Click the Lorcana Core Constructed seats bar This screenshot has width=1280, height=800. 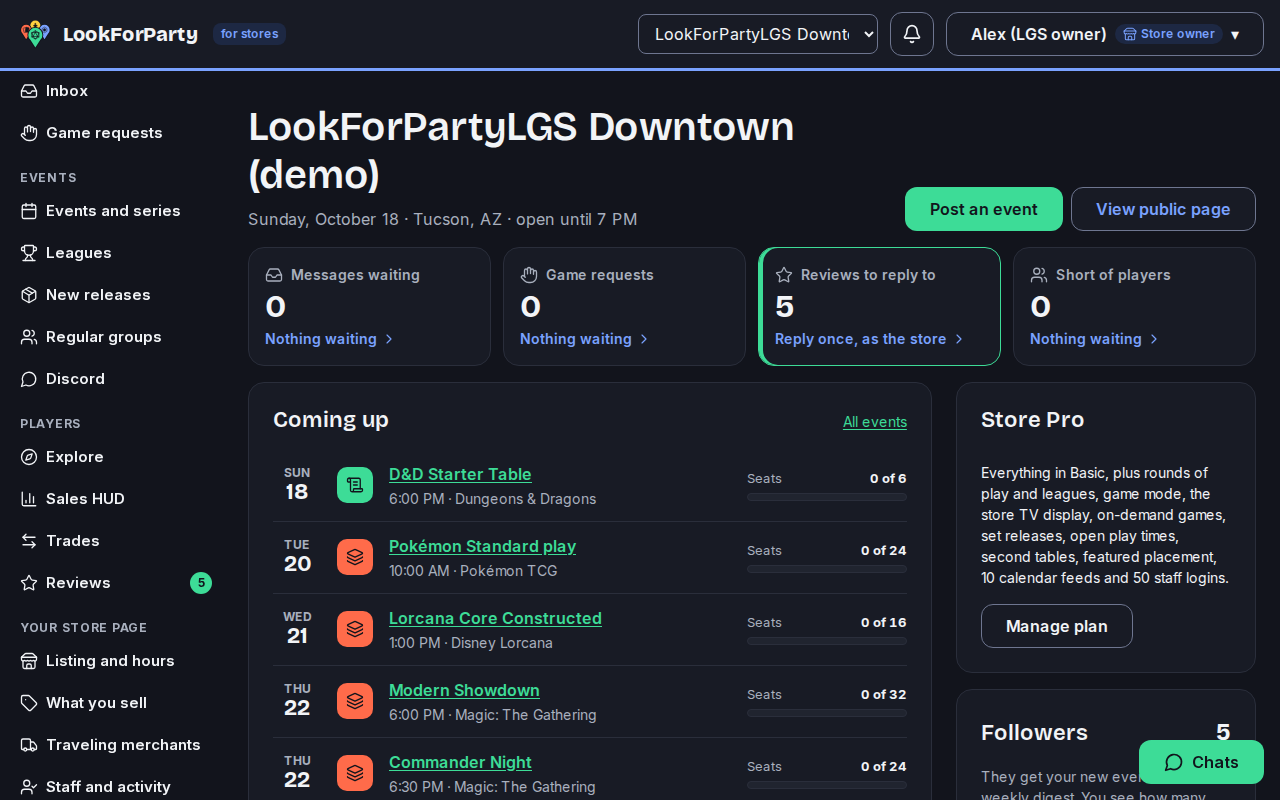click(827, 641)
